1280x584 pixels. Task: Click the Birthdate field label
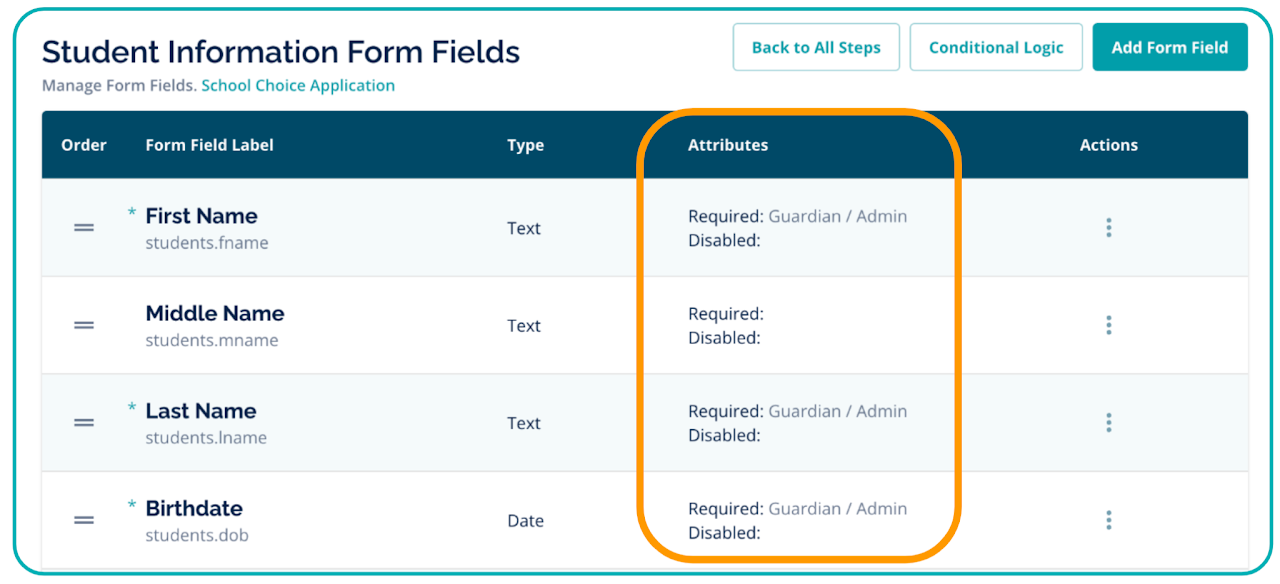tap(194, 508)
